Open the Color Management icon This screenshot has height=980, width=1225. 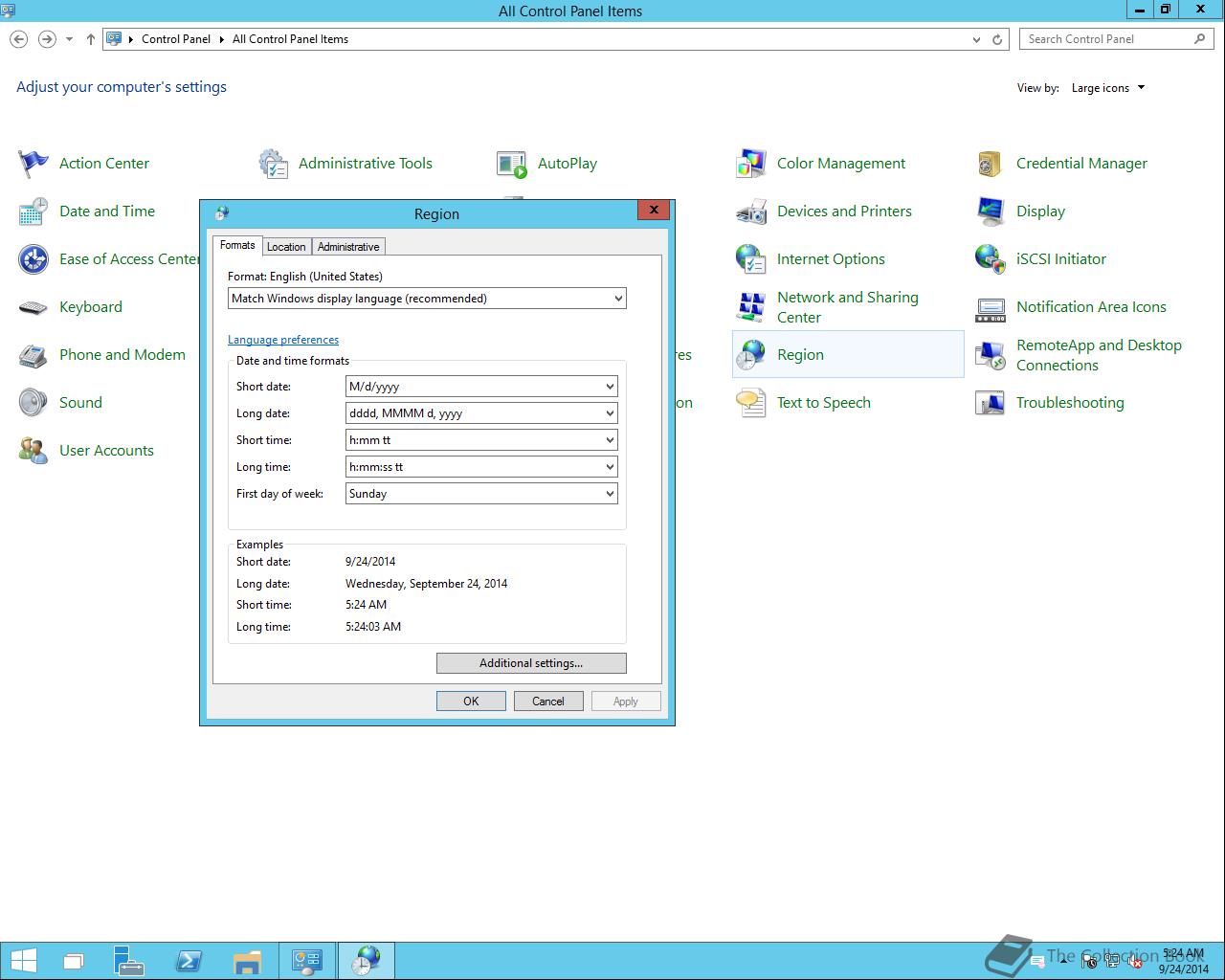click(751, 164)
